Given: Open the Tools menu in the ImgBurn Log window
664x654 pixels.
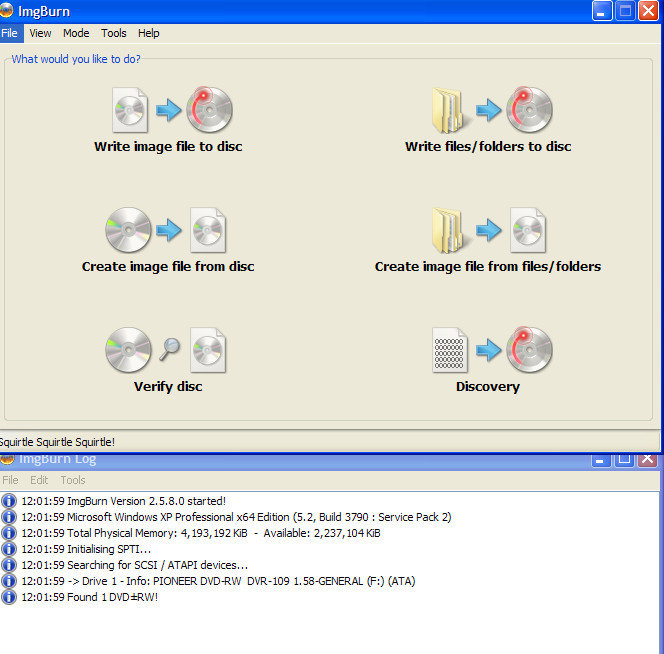Looking at the screenshot, I should pos(73,480).
